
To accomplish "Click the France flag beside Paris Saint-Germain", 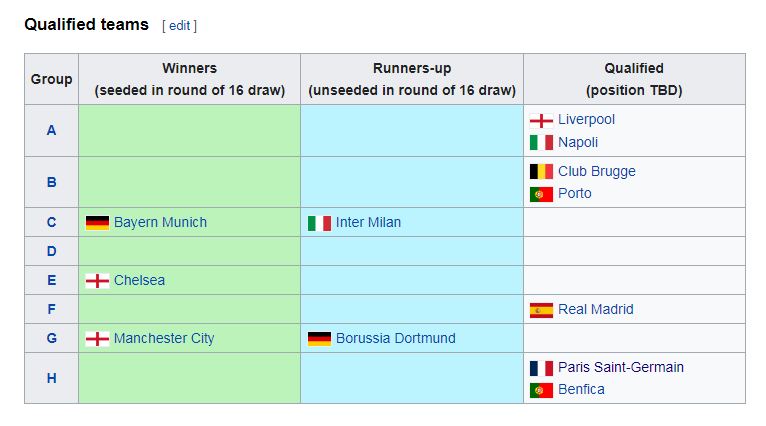I will (x=541, y=368).
